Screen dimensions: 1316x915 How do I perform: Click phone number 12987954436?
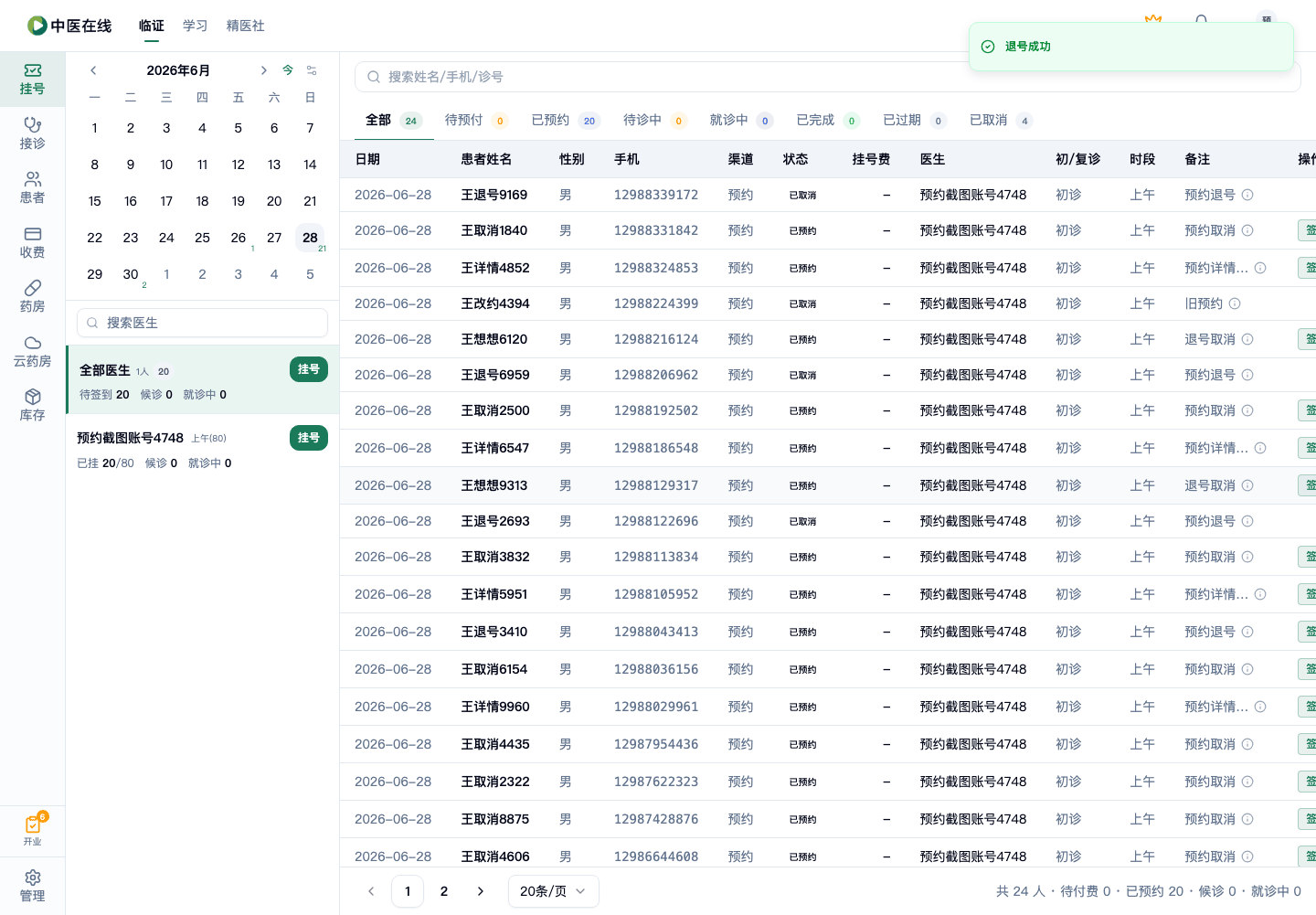click(x=656, y=744)
